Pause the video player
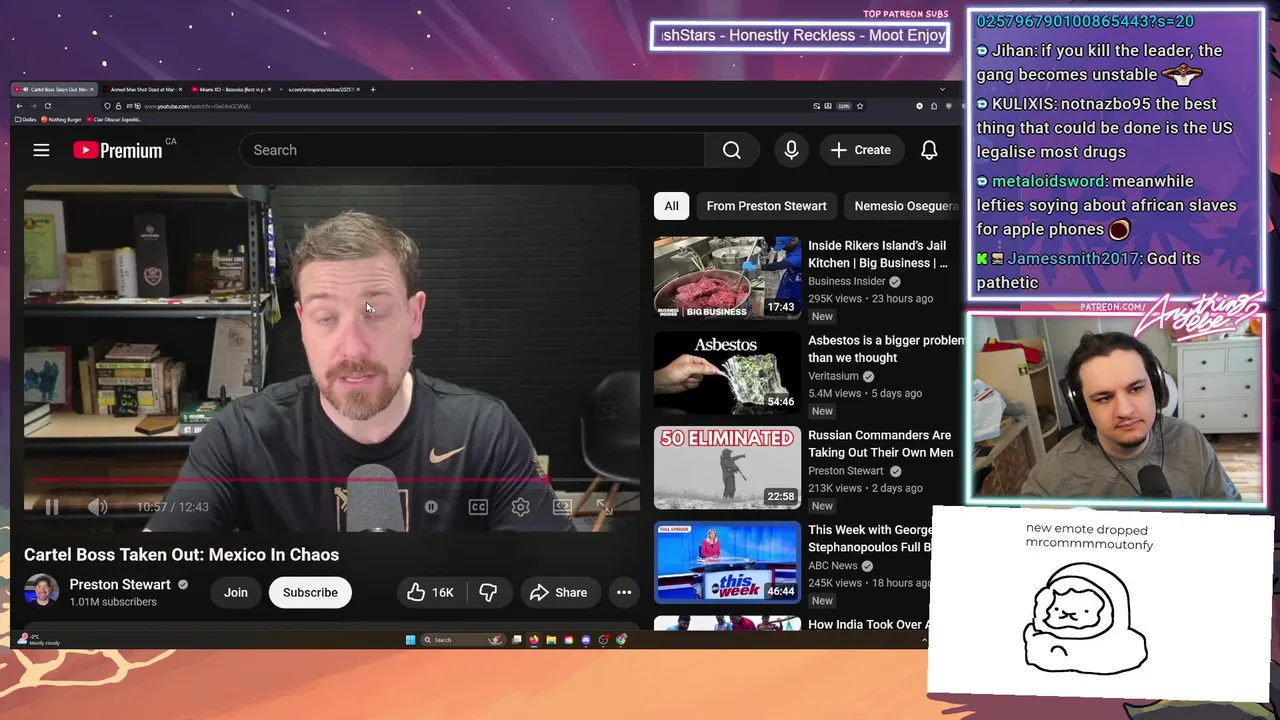The image size is (1280, 720). 51,507
